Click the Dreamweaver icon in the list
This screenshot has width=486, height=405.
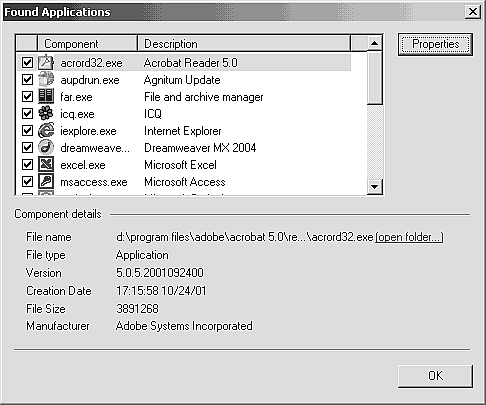tap(46, 147)
